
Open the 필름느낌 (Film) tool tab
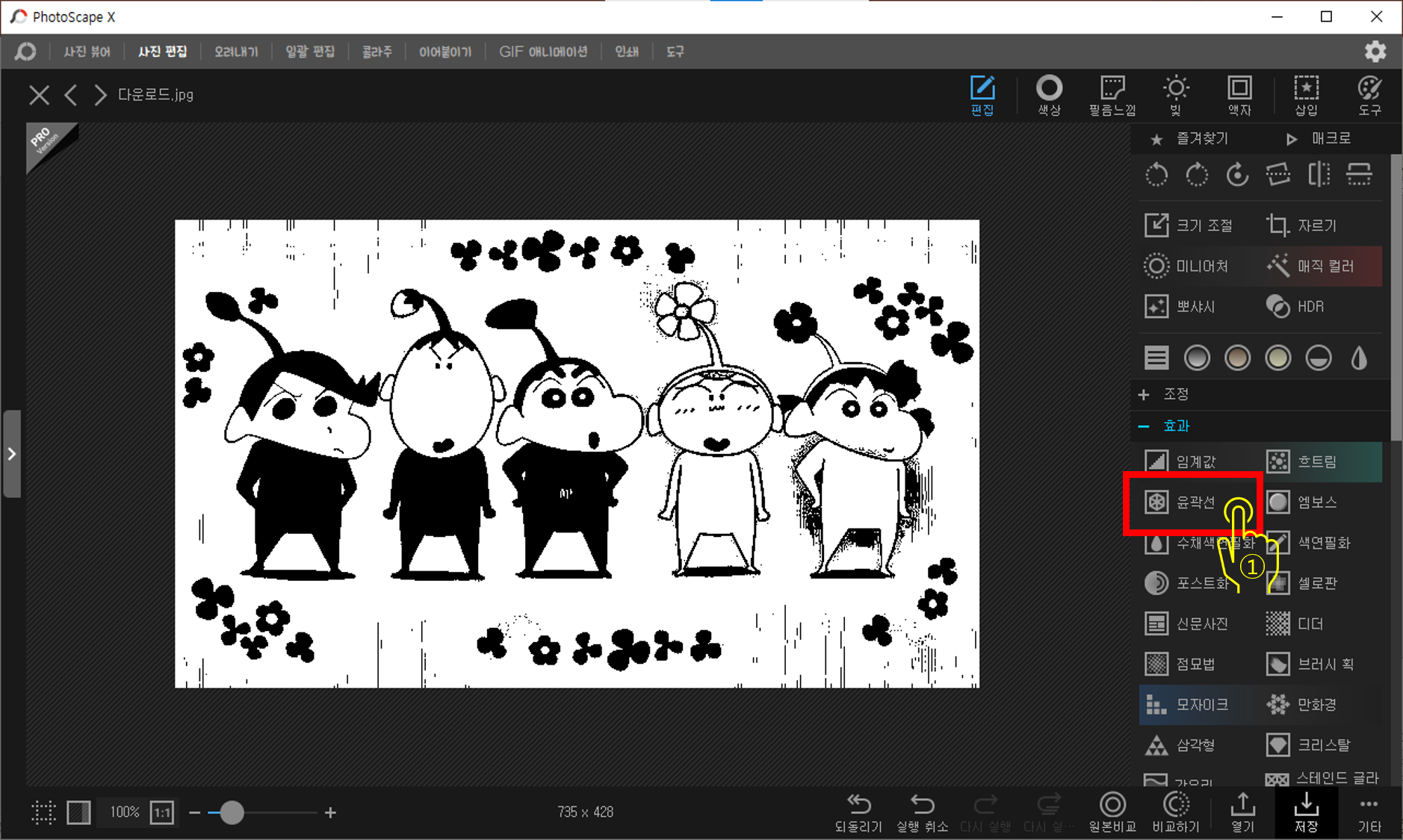1112,96
